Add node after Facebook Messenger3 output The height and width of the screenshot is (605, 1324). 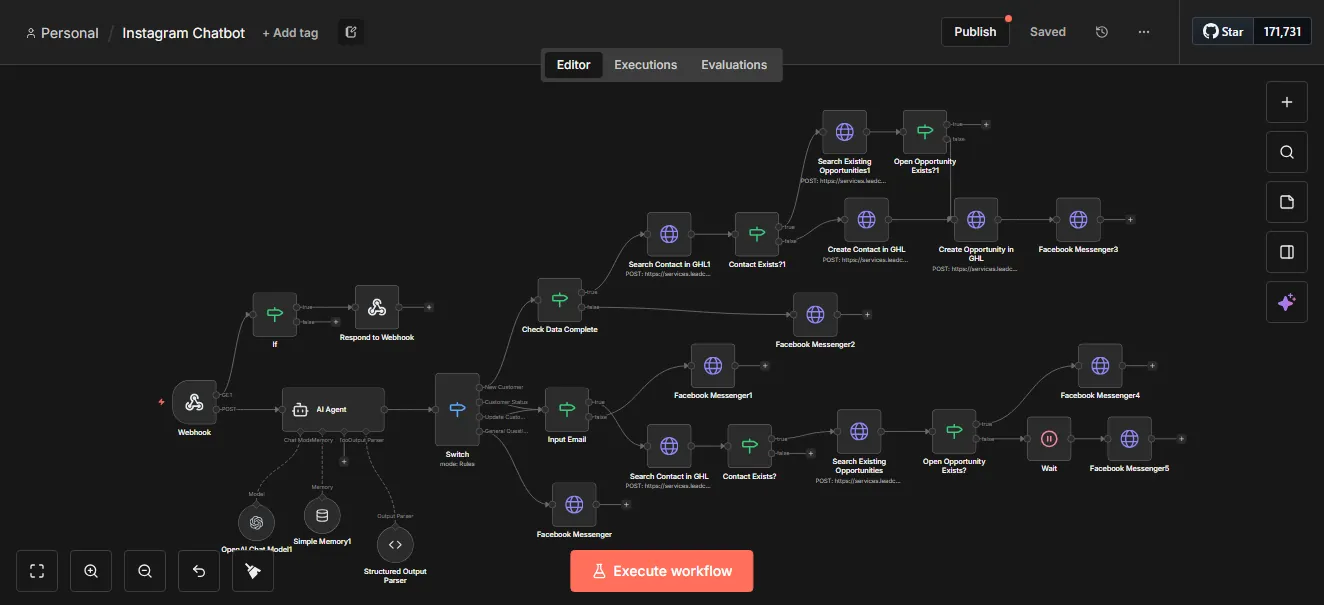[1131, 220]
